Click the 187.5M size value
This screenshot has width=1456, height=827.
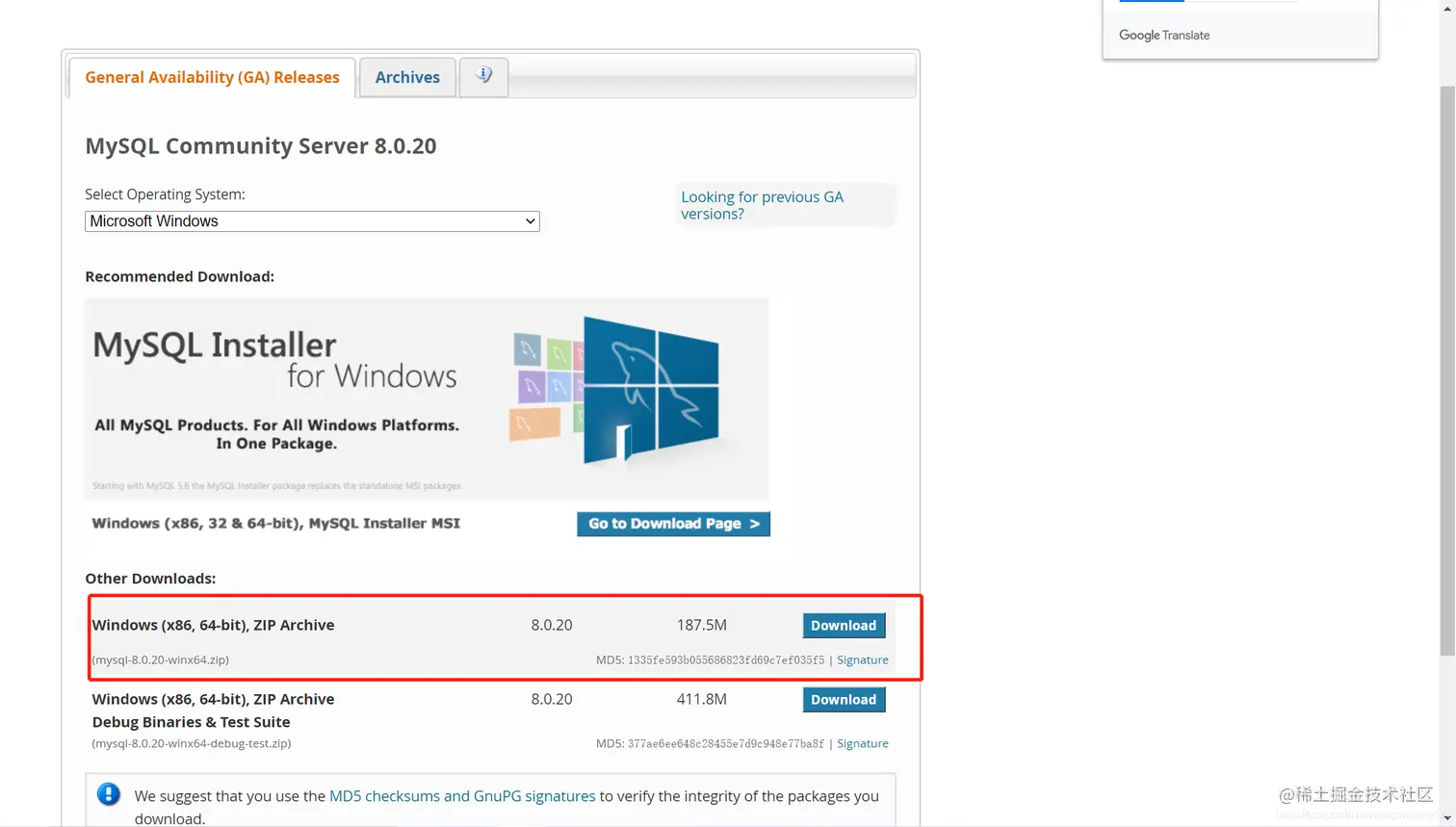tap(702, 625)
